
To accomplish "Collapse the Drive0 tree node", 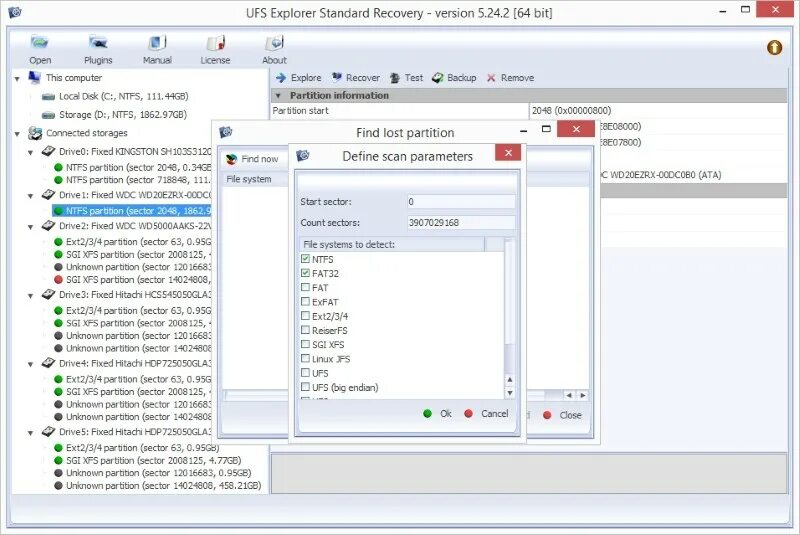I will [x=31, y=152].
